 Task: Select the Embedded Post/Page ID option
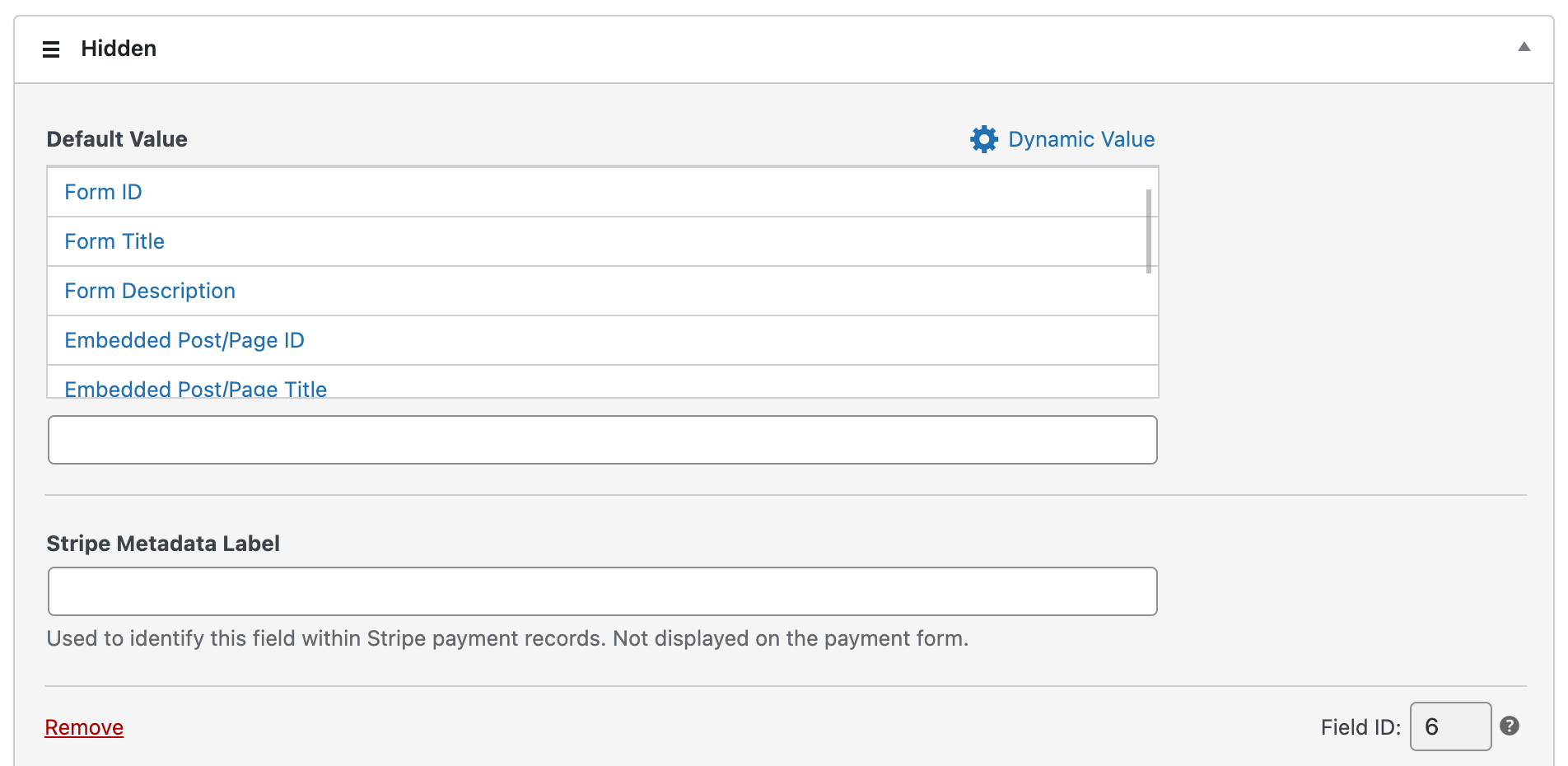(184, 340)
